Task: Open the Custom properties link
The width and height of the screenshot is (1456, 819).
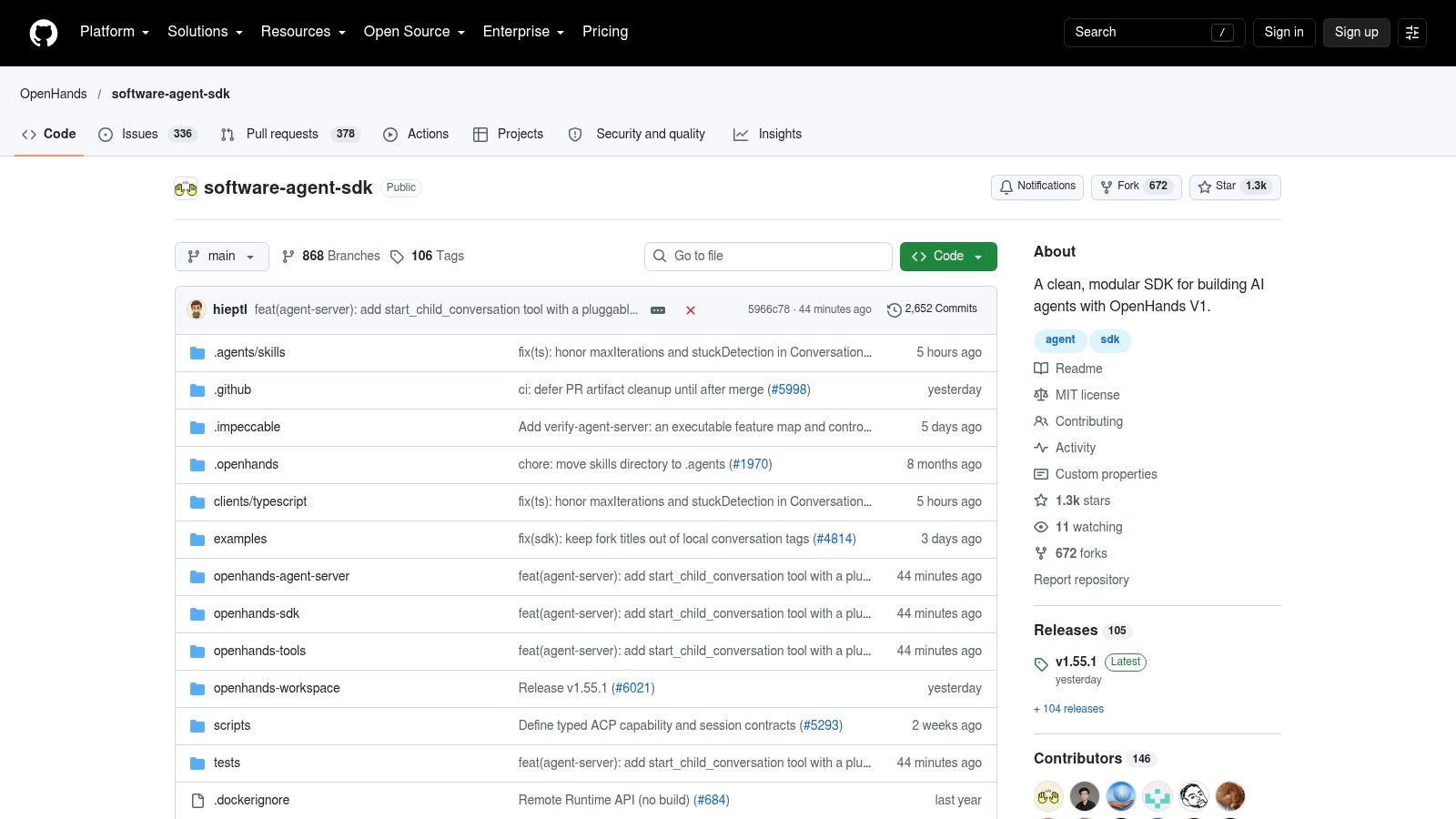Action: pos(1096,474)
